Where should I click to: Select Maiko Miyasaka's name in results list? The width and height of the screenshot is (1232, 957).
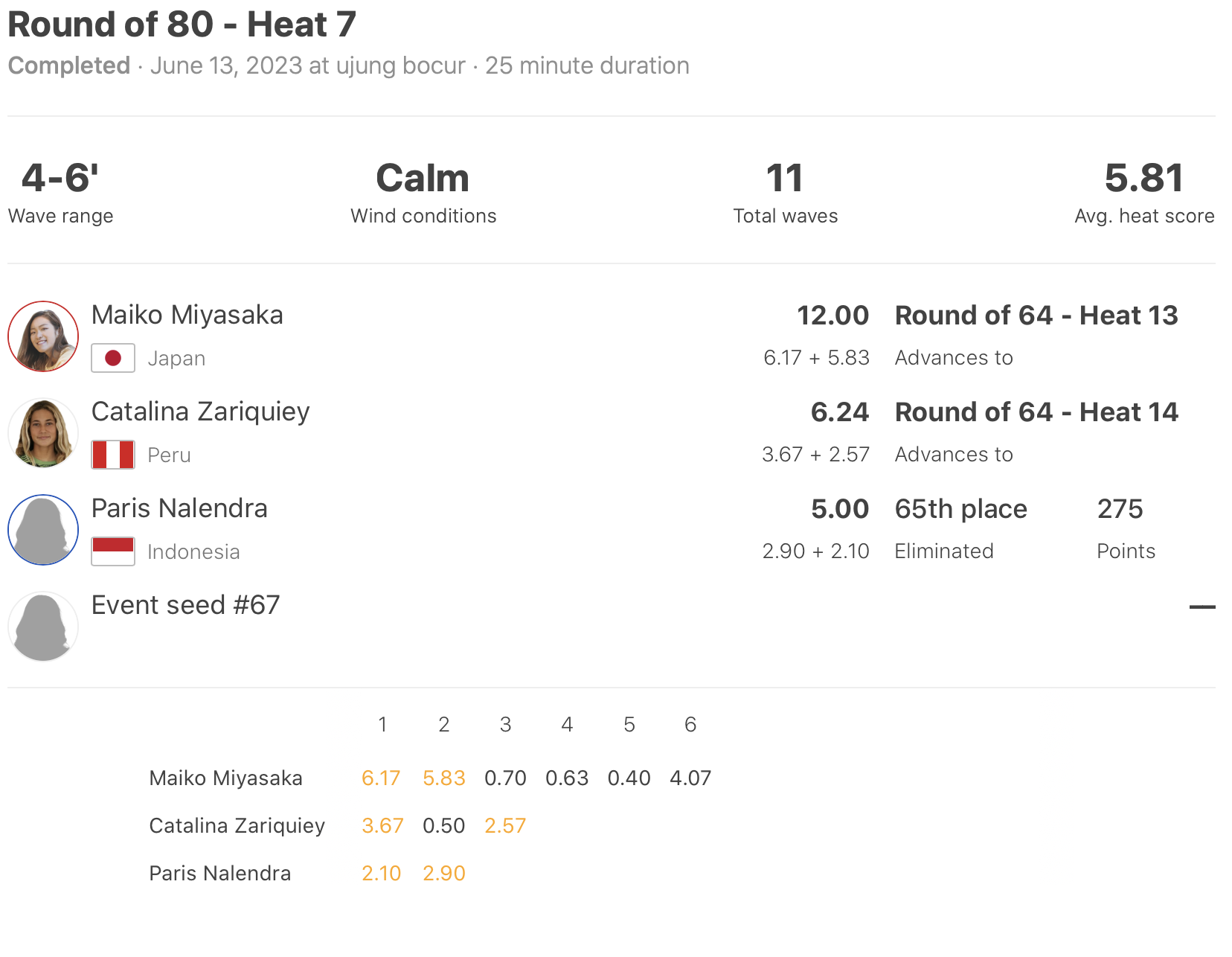click(x=187, y=316)
